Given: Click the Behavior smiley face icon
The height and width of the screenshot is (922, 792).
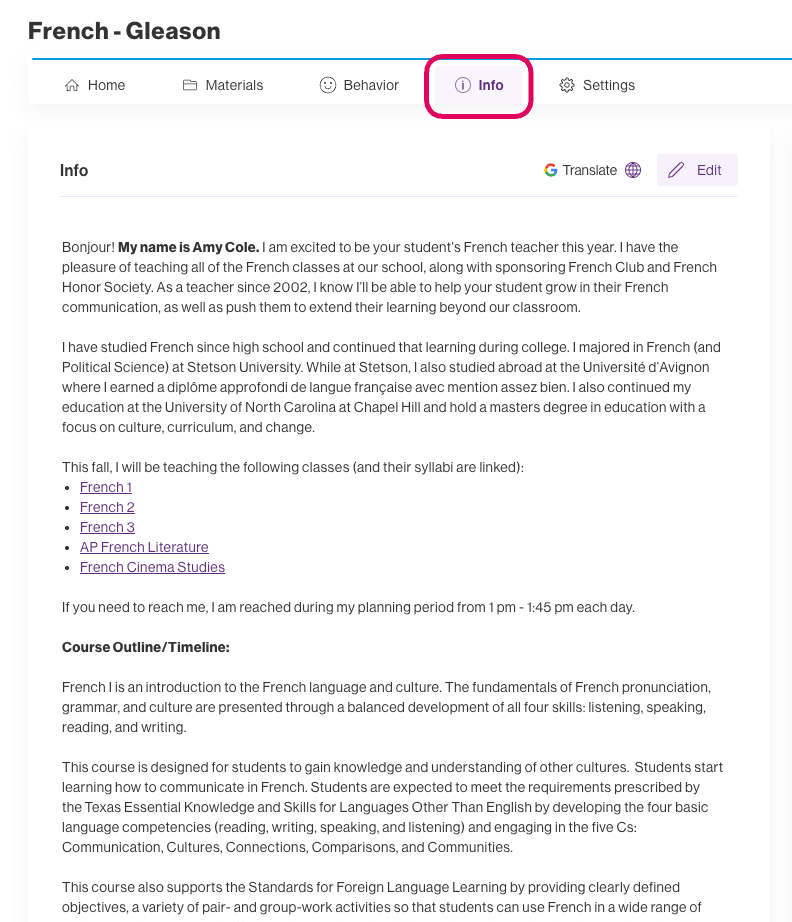Looking at the screenshot, I should point(328,86).
